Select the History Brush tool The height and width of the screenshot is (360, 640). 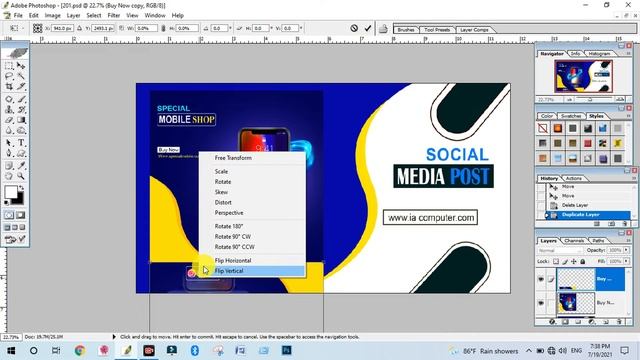tap(21, 109)
